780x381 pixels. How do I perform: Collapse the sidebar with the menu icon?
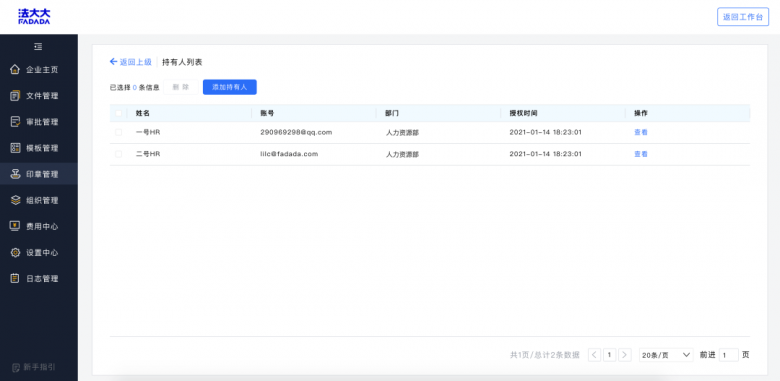(x=38, y=47)
